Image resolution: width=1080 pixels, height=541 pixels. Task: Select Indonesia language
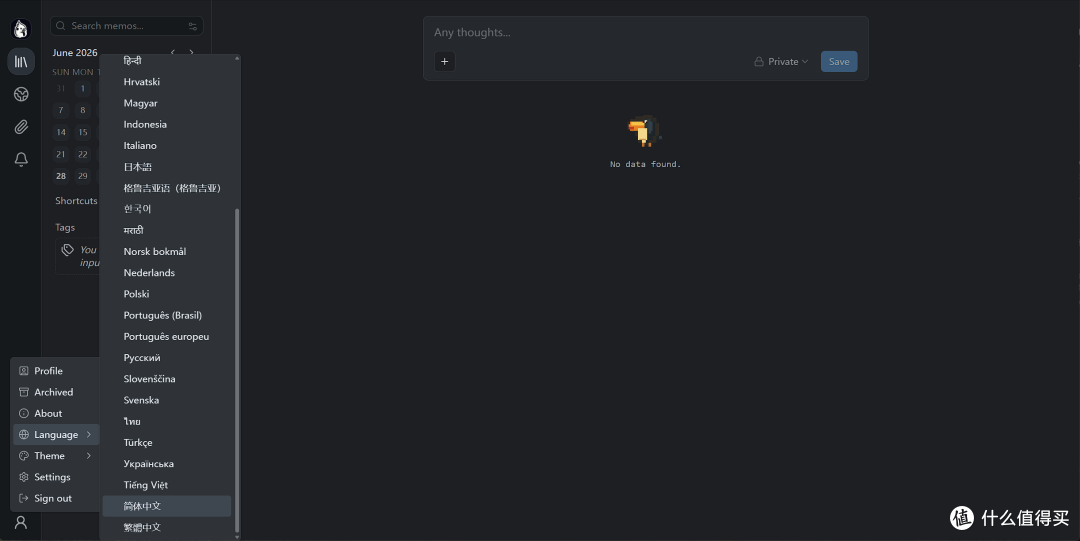[167, 124]
